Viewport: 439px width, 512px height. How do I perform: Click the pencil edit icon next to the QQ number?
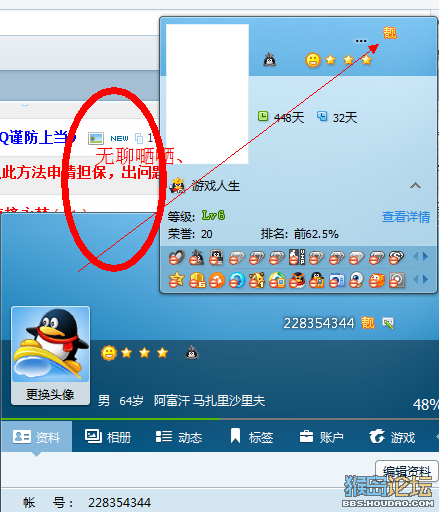[x=388, y=323]
